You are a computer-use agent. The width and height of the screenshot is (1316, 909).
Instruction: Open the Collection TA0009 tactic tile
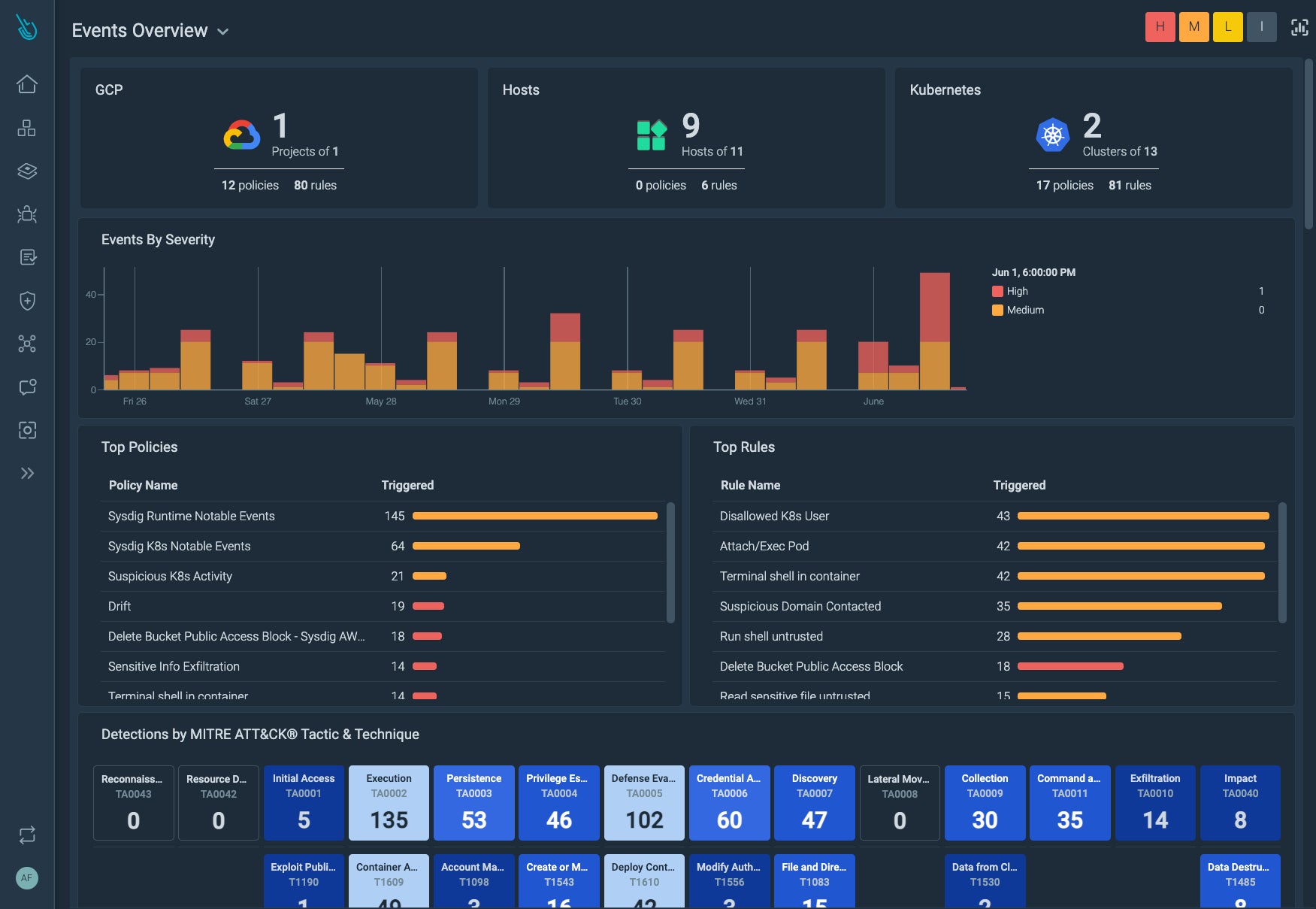(985, 803)
